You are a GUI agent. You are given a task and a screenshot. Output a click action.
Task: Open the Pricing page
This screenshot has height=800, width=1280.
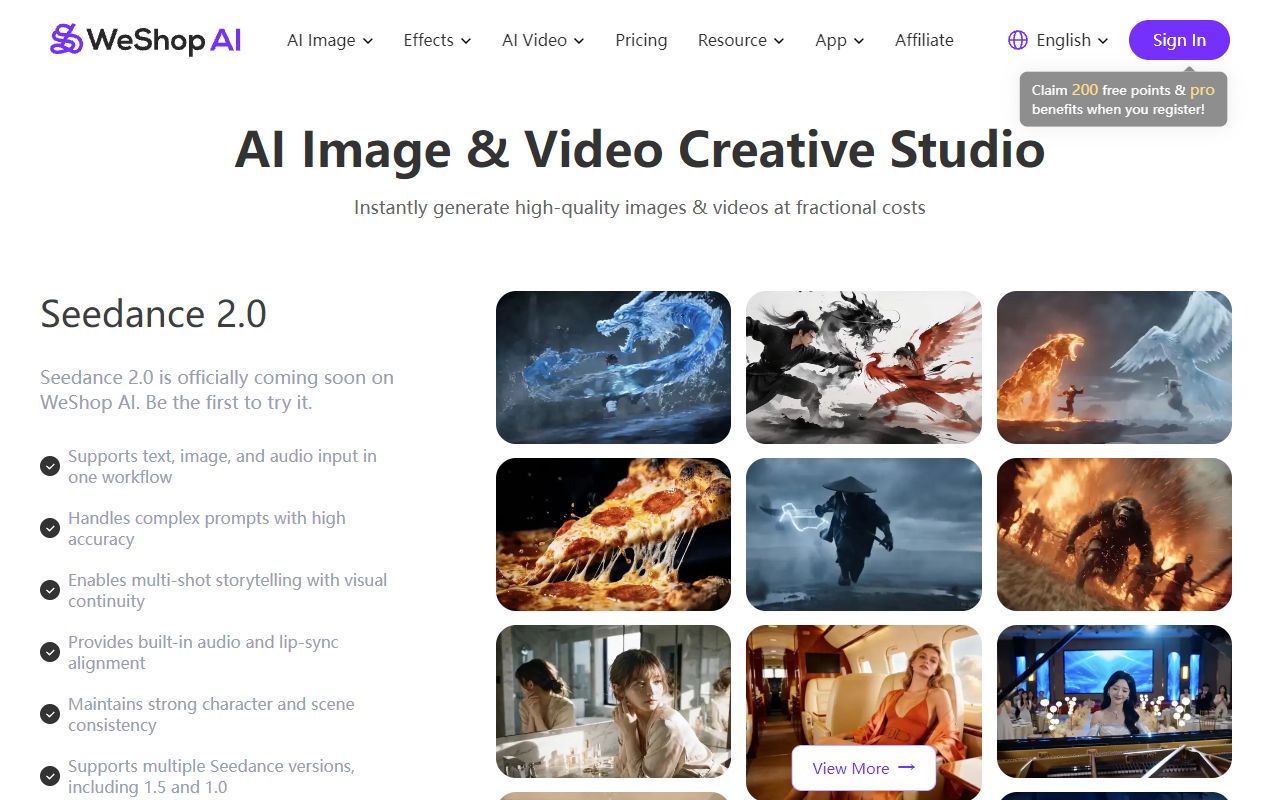point(641,40)
